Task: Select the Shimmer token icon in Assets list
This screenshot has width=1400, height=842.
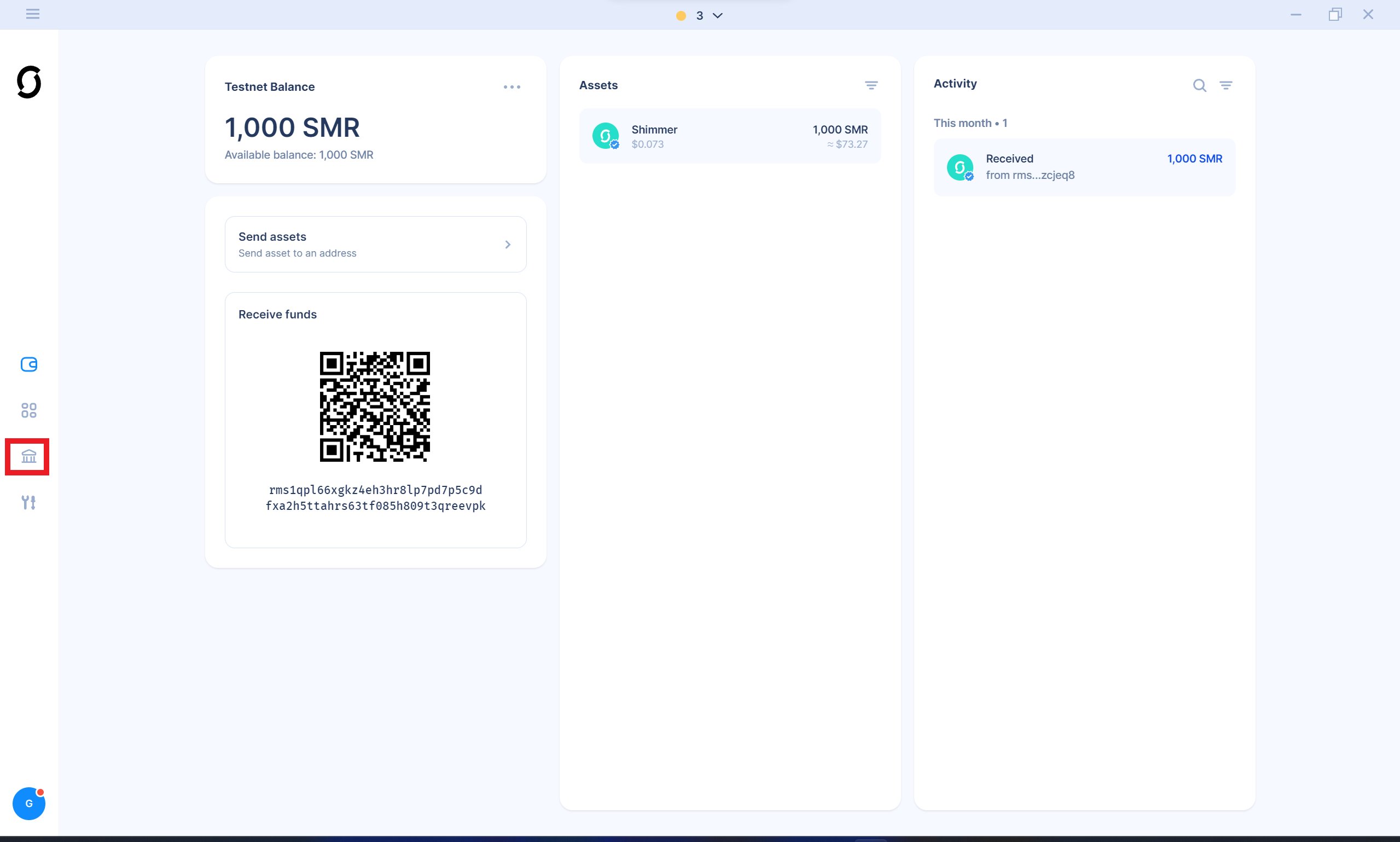Action: coord(606,136)
